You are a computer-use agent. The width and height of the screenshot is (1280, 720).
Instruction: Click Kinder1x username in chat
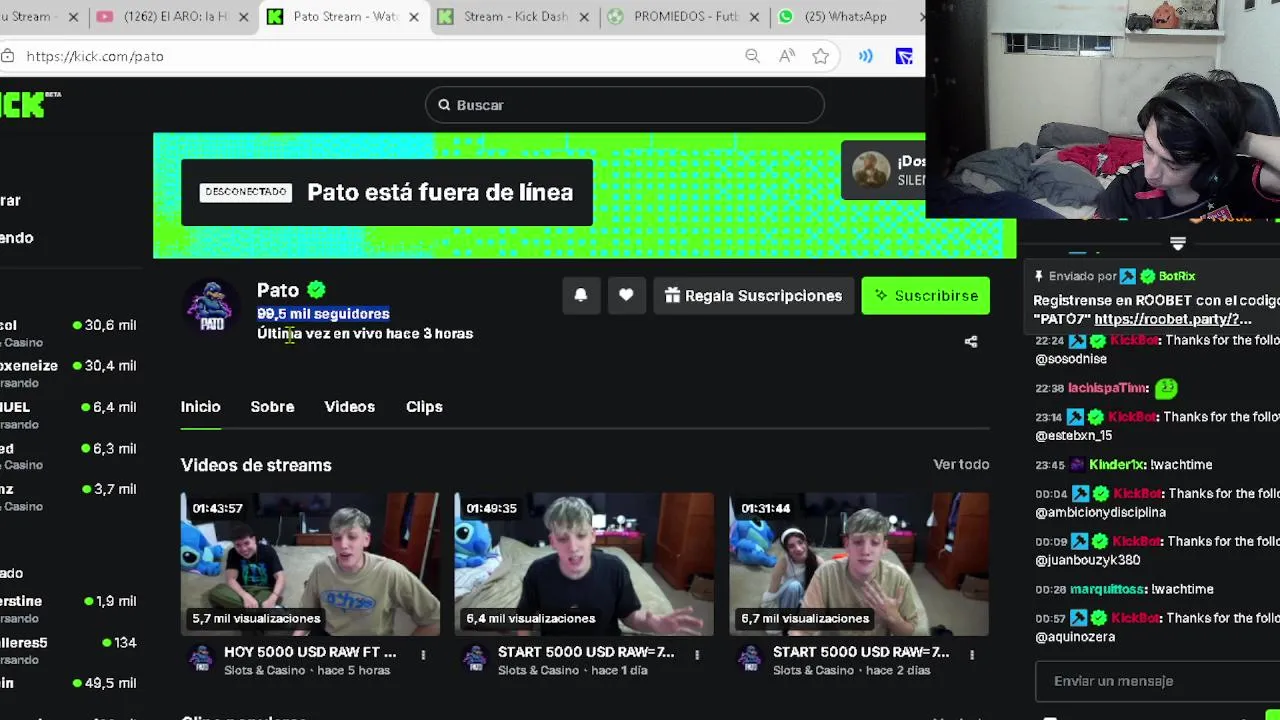(x=1117, y=465)
